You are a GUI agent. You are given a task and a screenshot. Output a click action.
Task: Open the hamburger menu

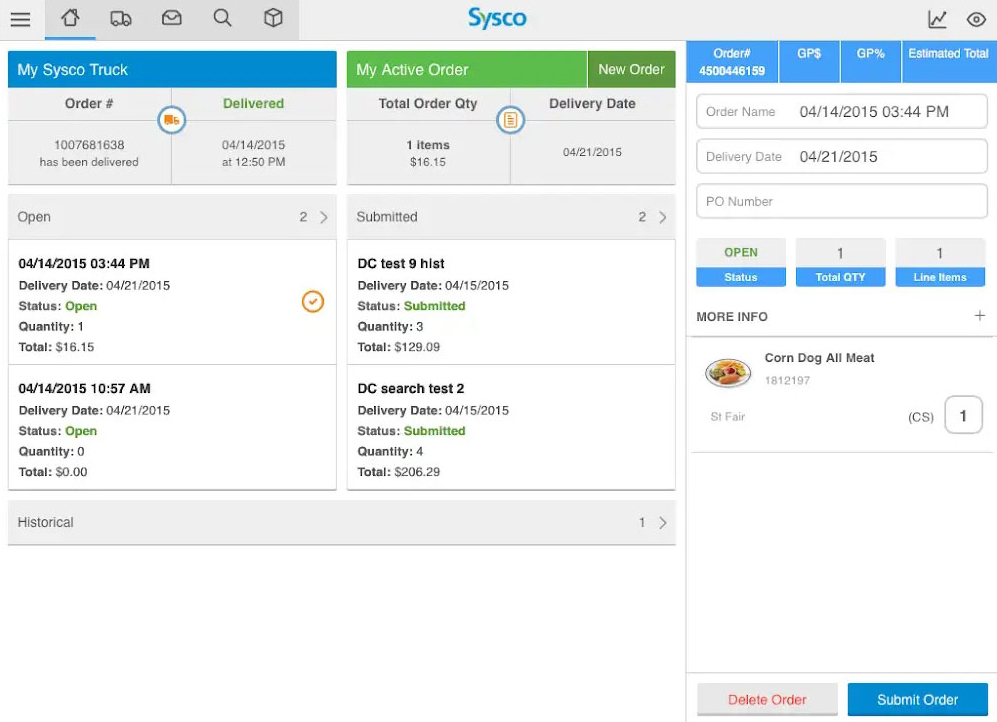[x=20, y=19]
